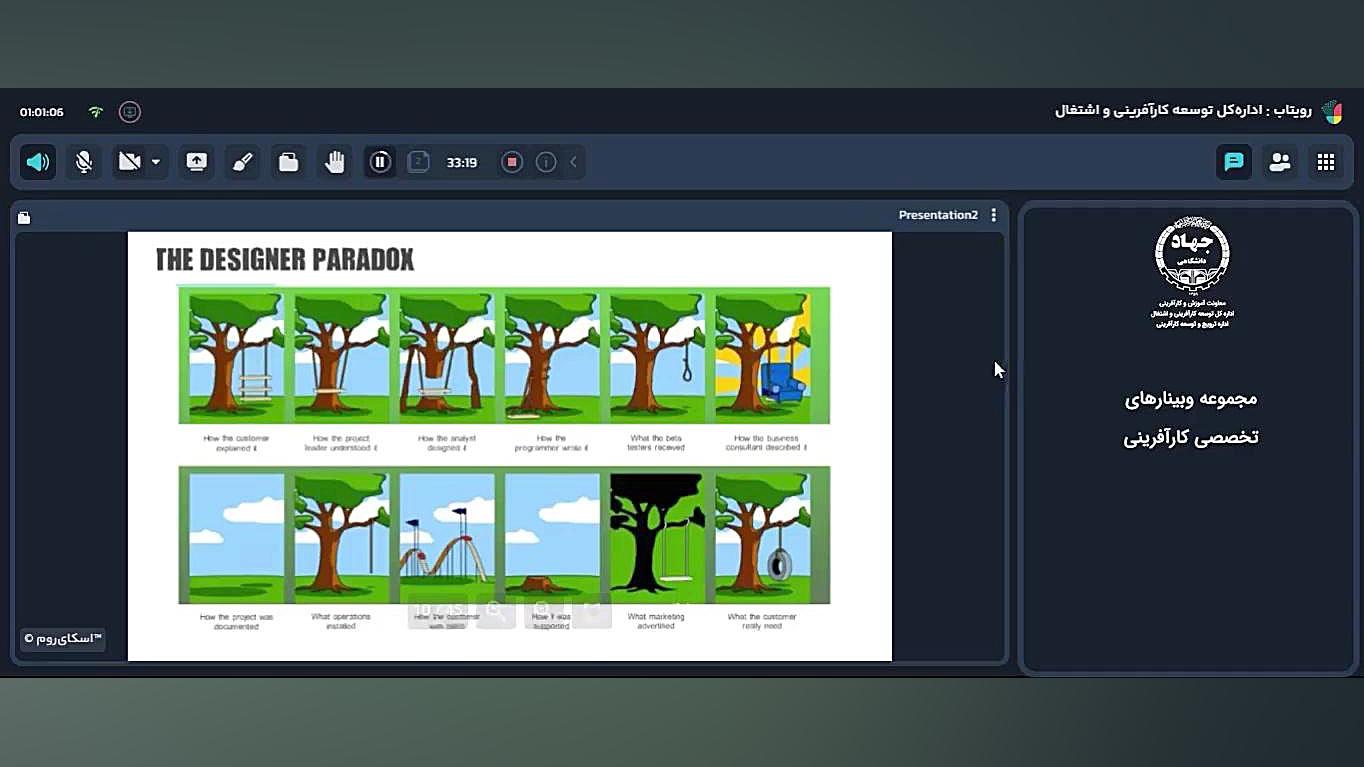This screenshot has width=1364, height=767.
Task: Click caption What marketing advertised
Action: coord(657,622)
